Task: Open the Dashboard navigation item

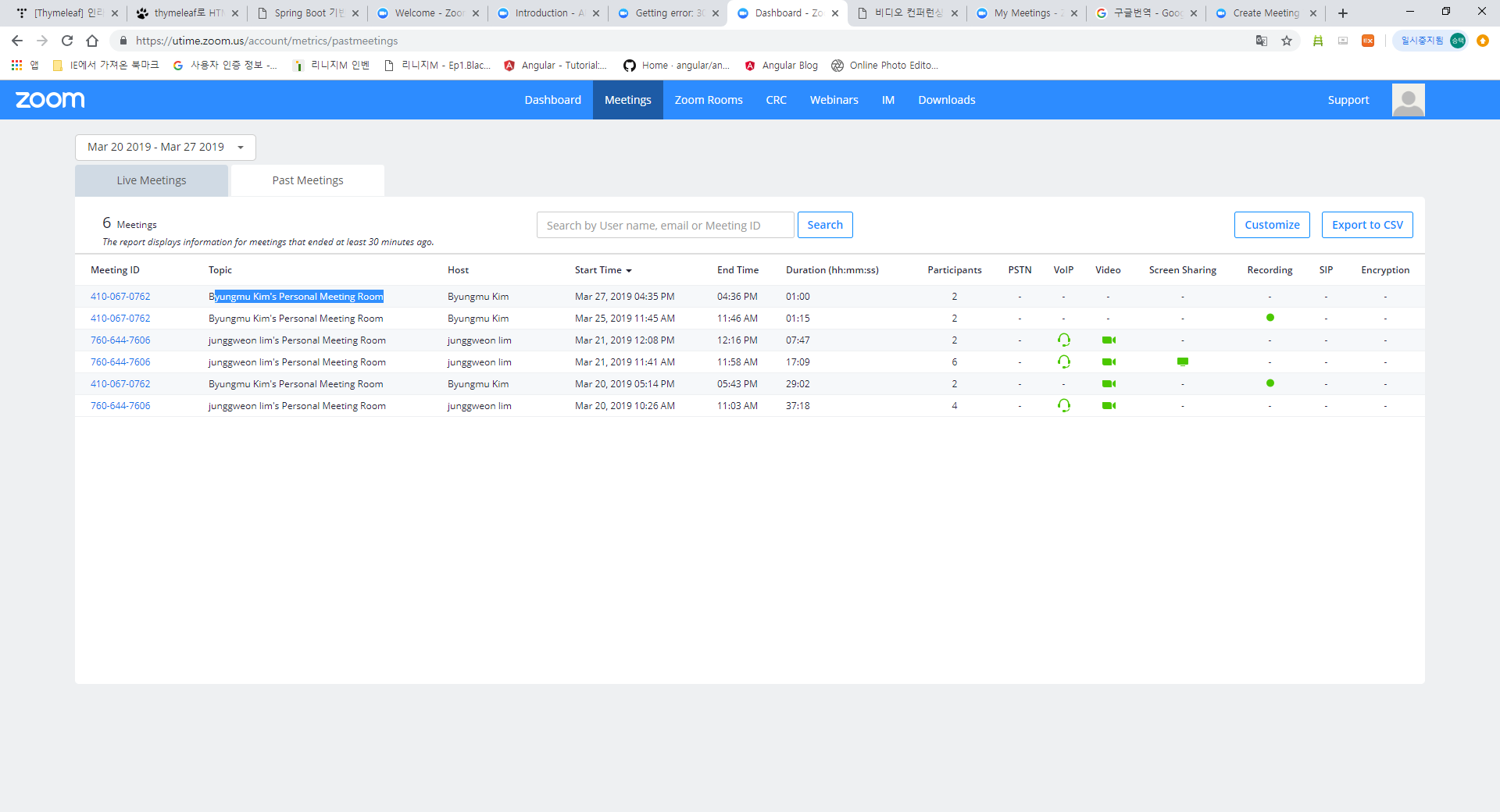Action: click(x=553, y=100)
